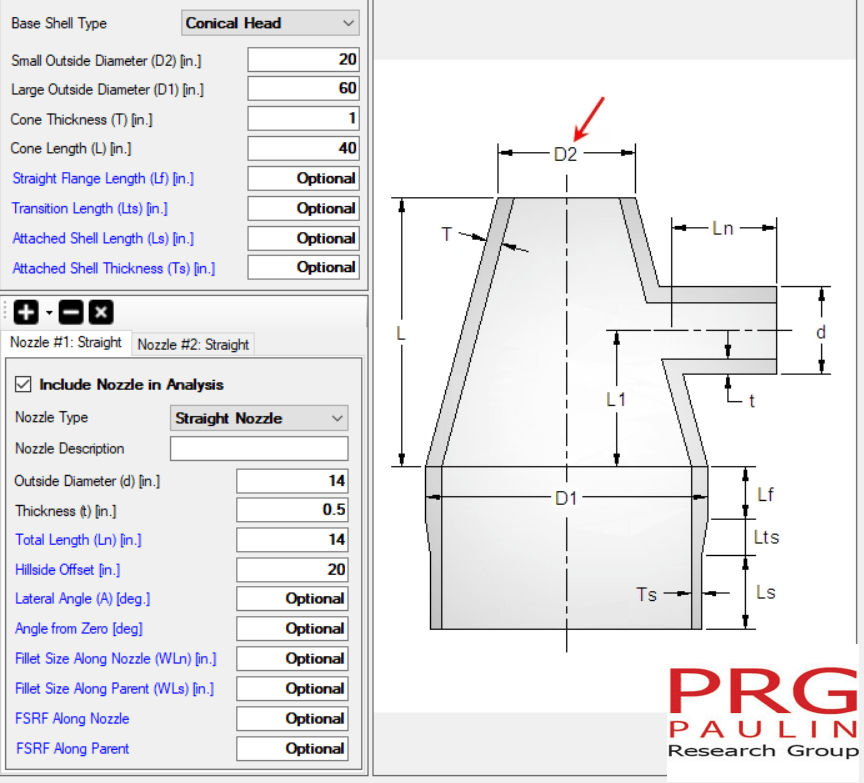This screenshot has width=864, height=783.
Task: Select the Small Outside Diameter (D2) value field
Action: (302, 59)
